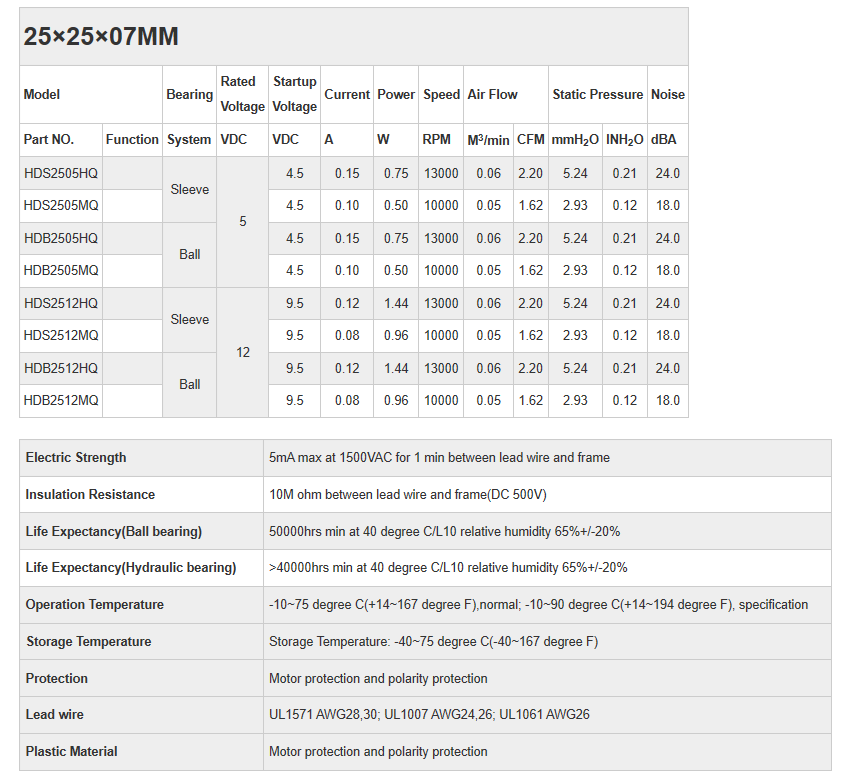The height and width of the screenshot is (780, 843).
Task: Click the M³/min unit subheader
Action: pos(488,140)
